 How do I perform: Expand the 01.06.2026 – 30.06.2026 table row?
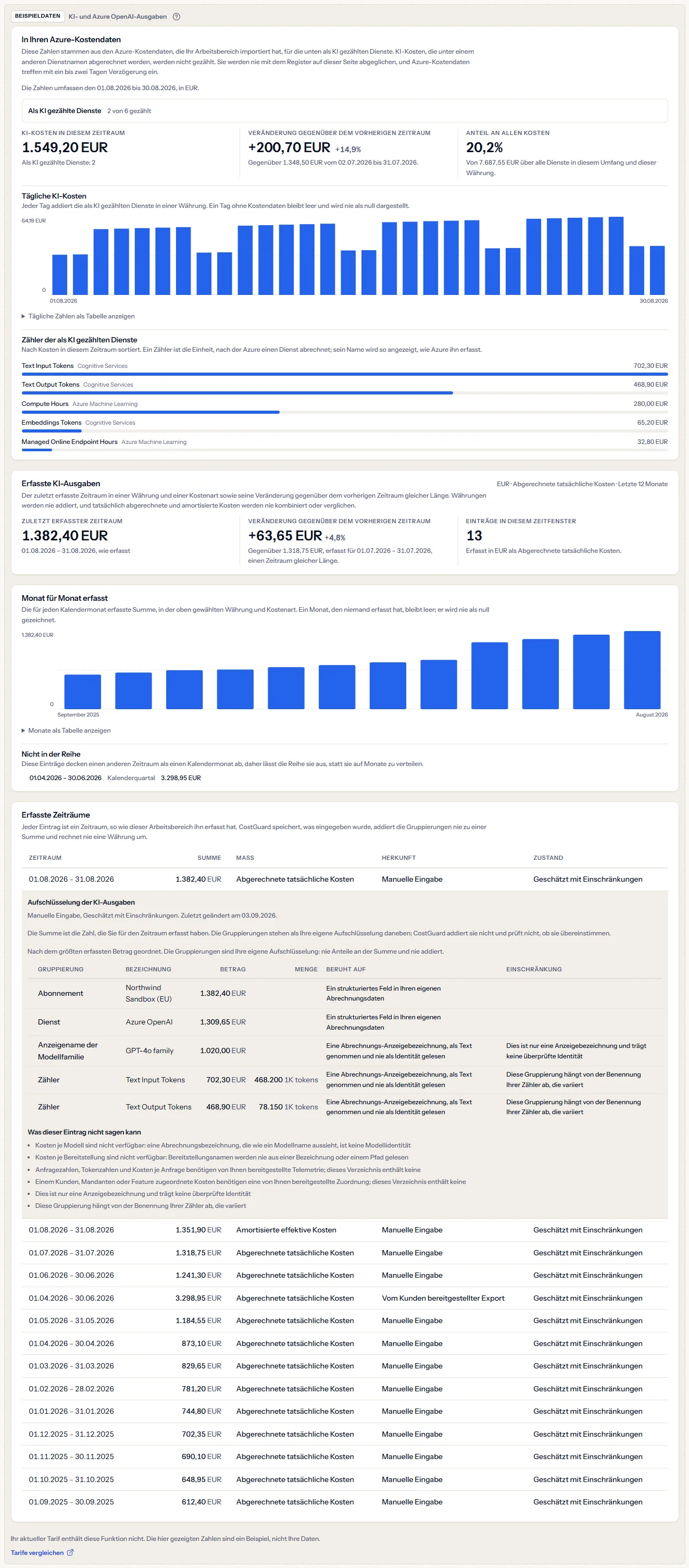click(x=344, y=1275)
